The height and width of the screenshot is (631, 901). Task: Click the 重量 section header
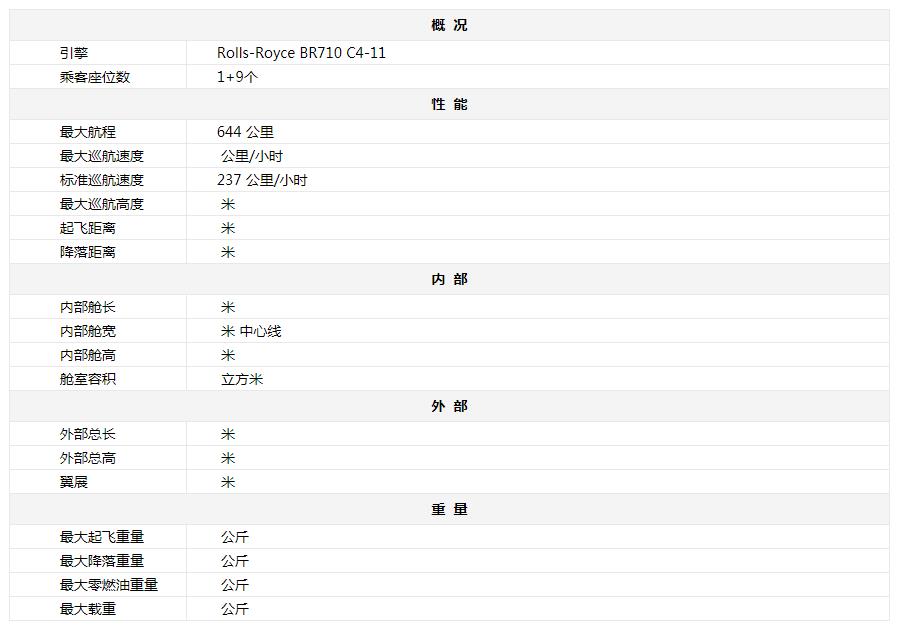(x=449, y=510)
